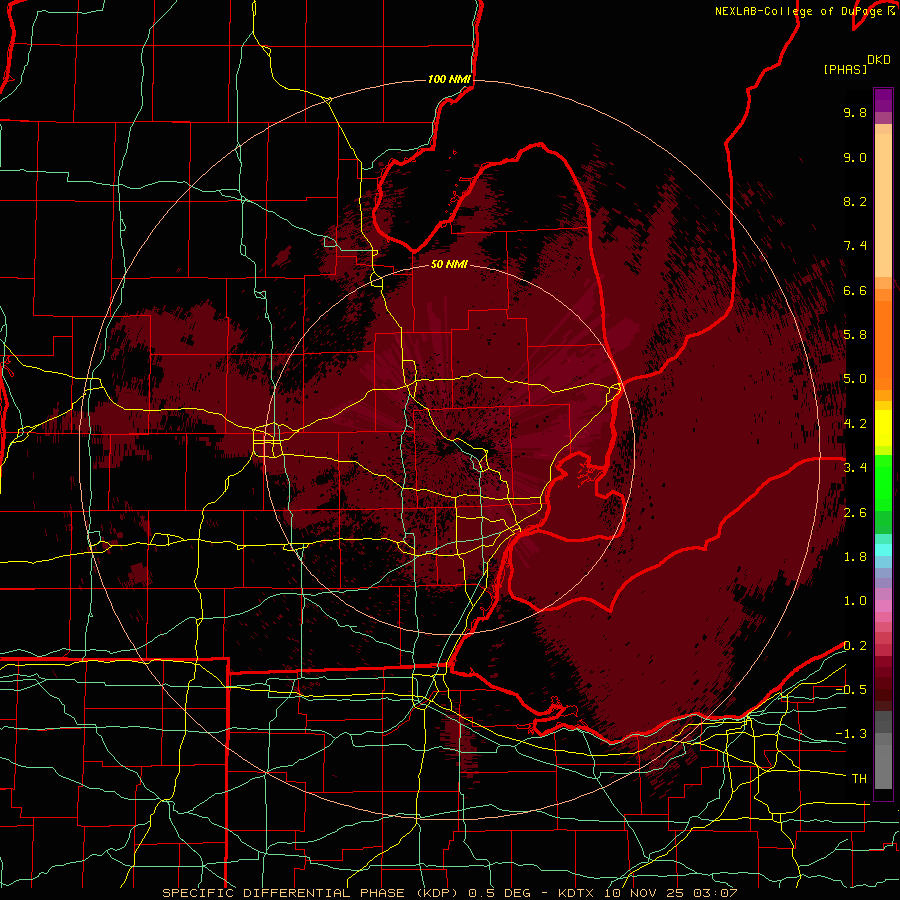900x900 pixels.
Task: Click the 03:07 timestamp in caption
Action: pyautogui.click(x=715, y=893)
